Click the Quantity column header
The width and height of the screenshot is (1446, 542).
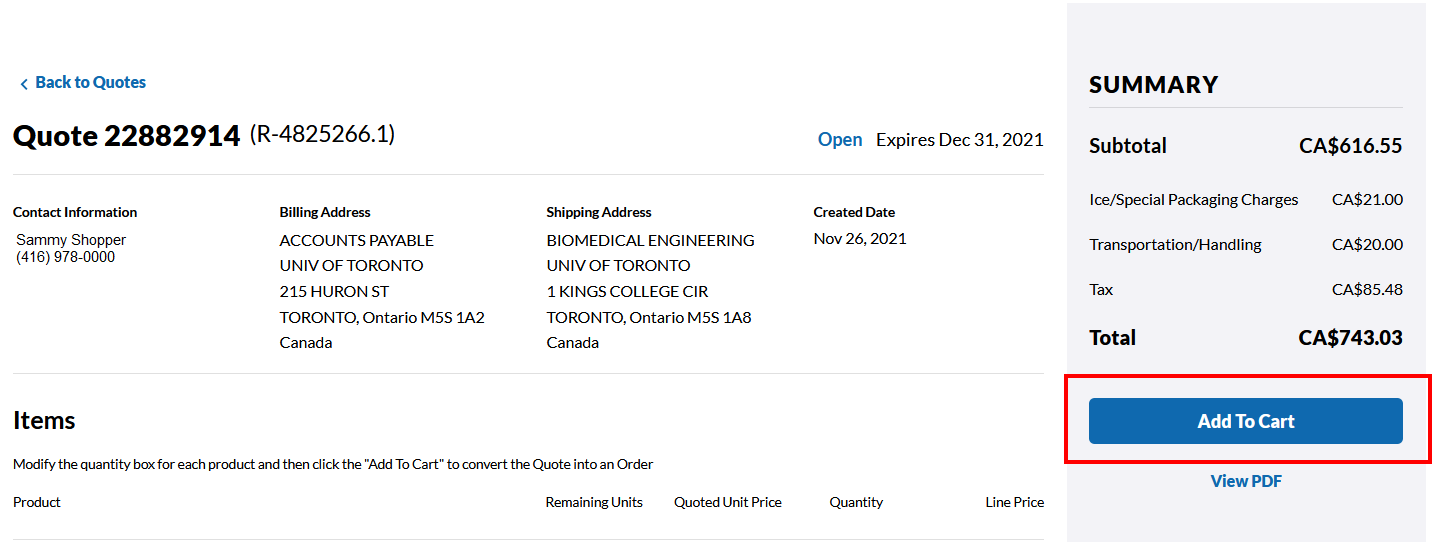(x=855, y=502)
